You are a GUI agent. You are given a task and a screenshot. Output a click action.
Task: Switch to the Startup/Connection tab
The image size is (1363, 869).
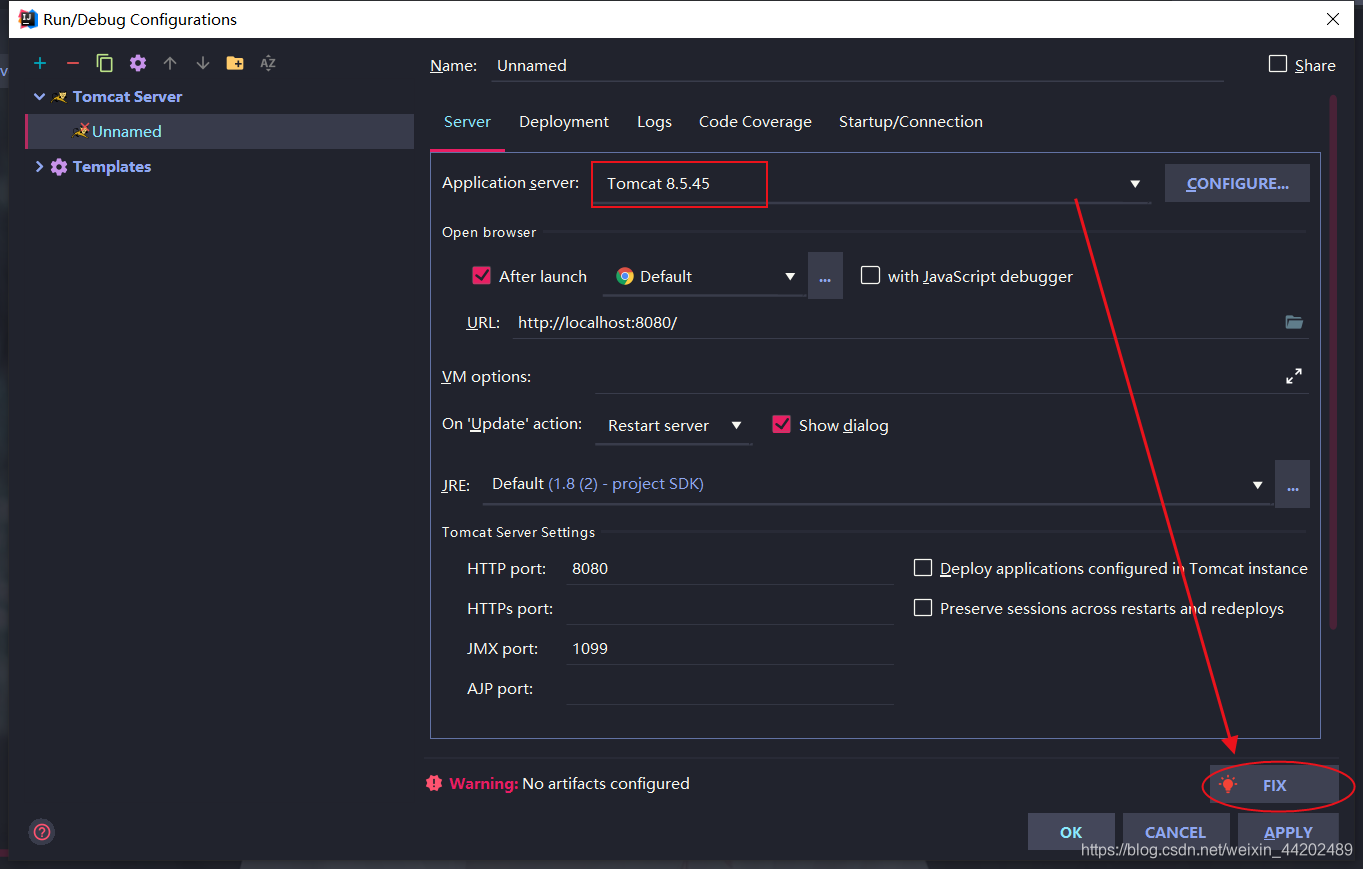pyautogui.click(x=911, y=122)
